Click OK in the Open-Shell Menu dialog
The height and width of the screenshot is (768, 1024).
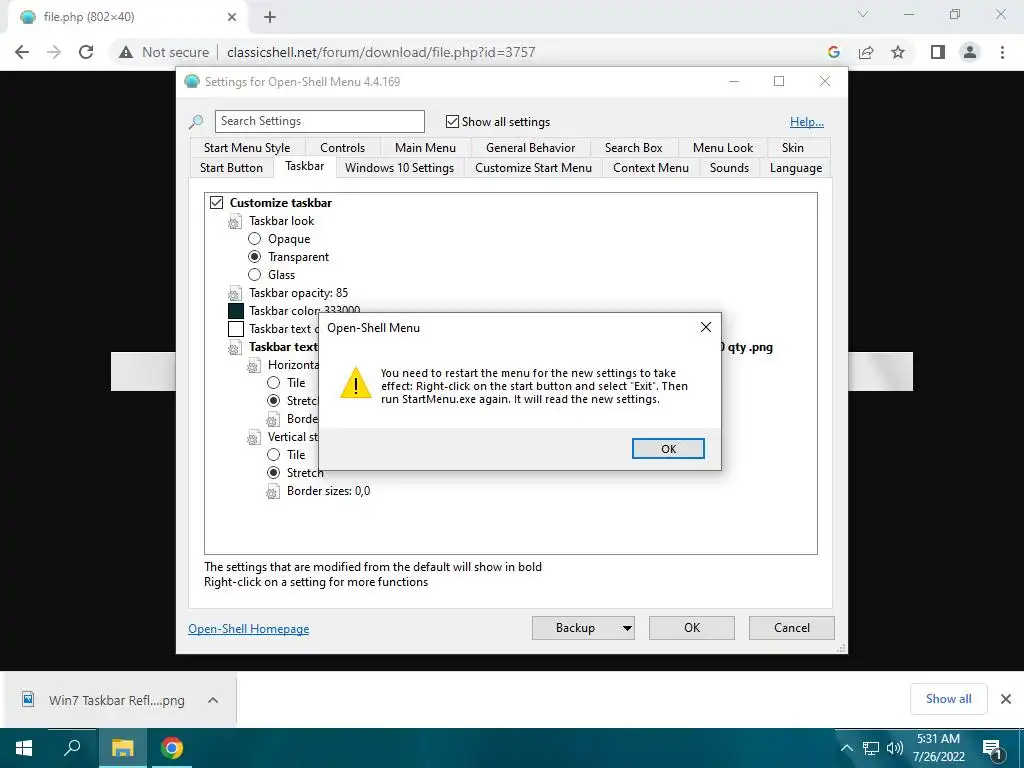[x=668, y=449]
